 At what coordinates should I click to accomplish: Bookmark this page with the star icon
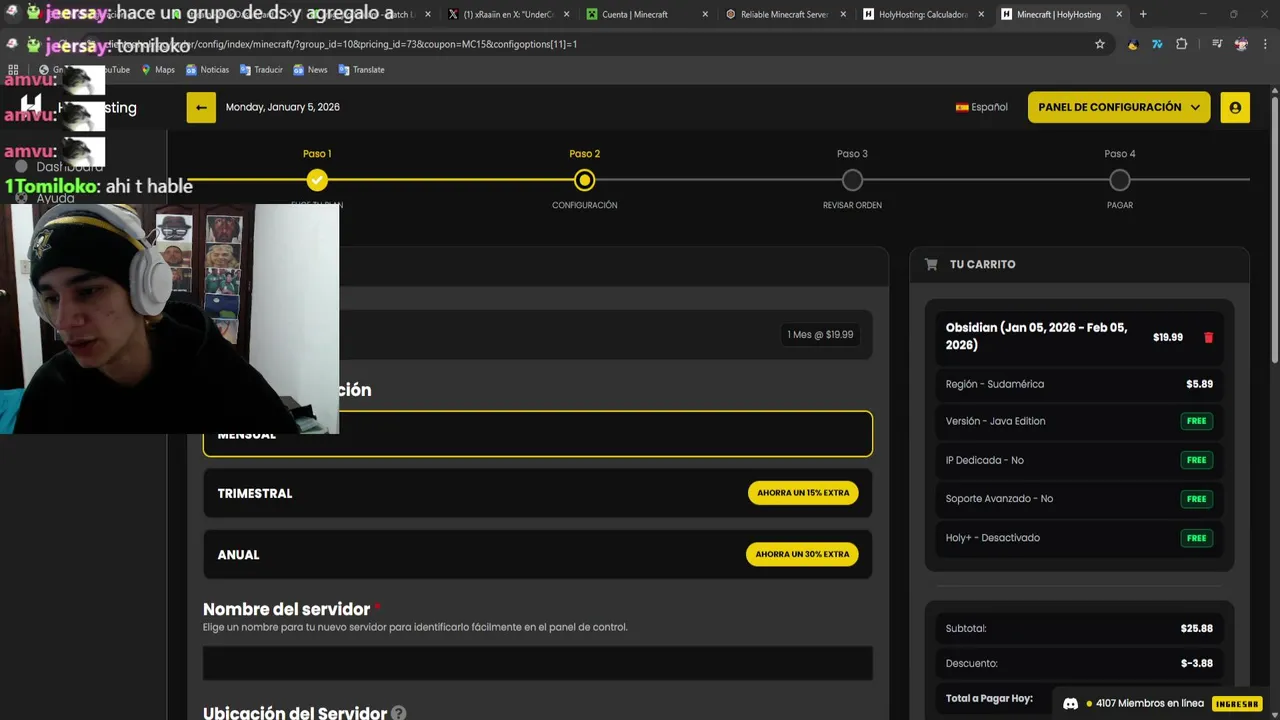pyautogui.click(x=1100, y=44)
